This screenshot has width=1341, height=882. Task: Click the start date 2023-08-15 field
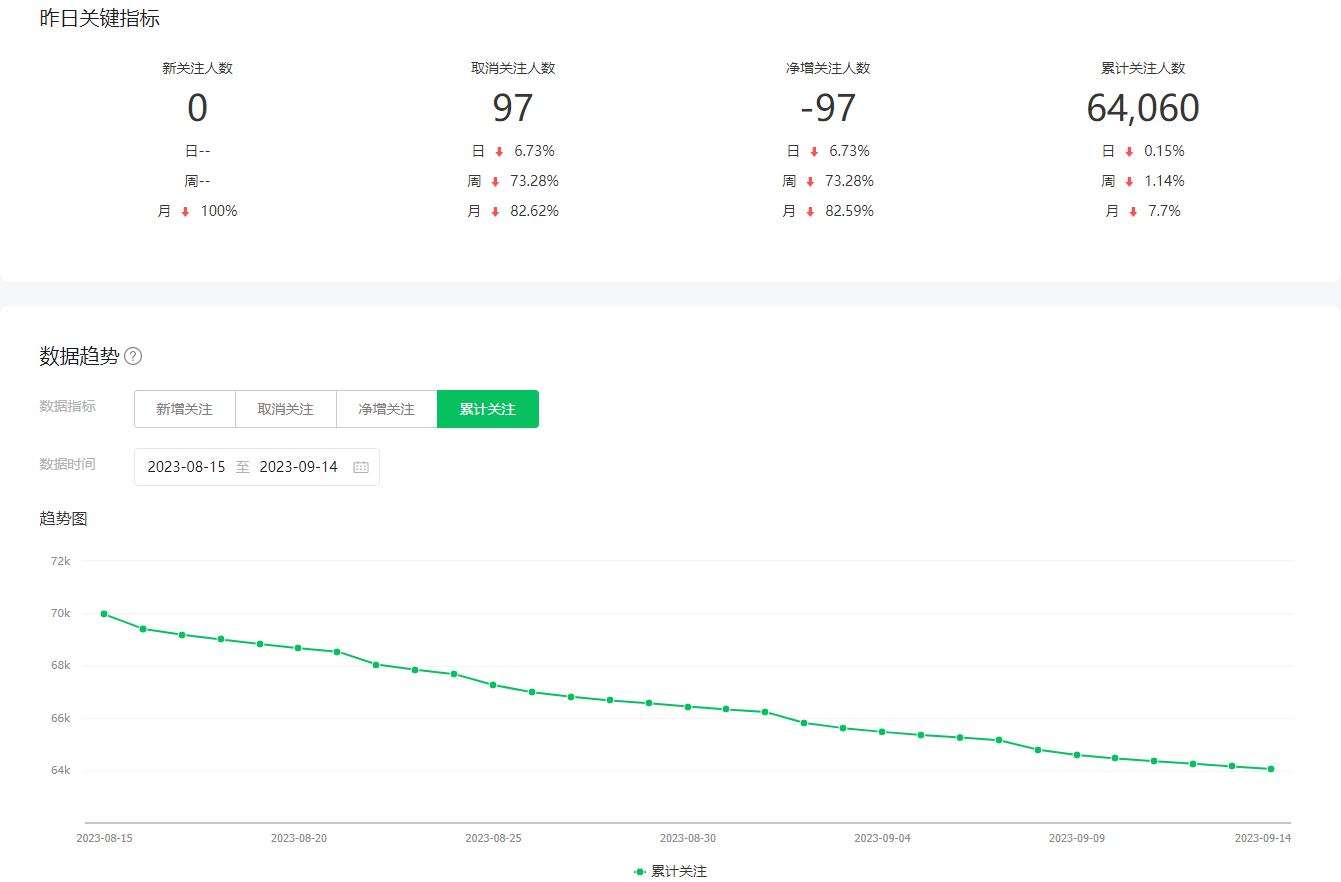coord(186,467)
